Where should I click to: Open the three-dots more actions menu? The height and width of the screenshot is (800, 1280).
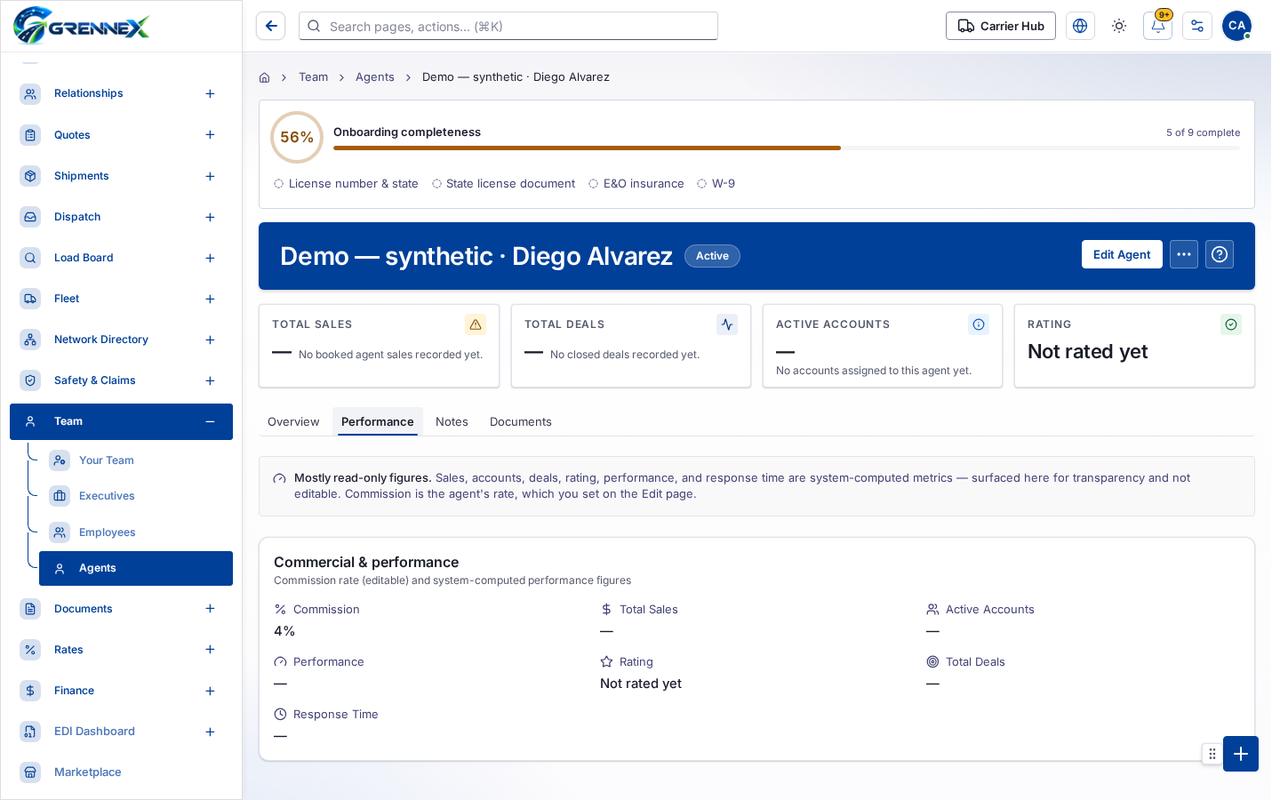(1184, 254)
